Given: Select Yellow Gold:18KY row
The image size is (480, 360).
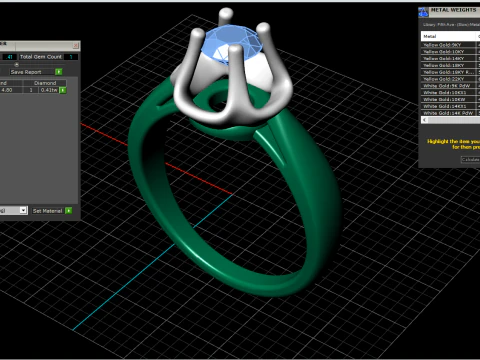Looking at the screenshot, I should 448,65.
